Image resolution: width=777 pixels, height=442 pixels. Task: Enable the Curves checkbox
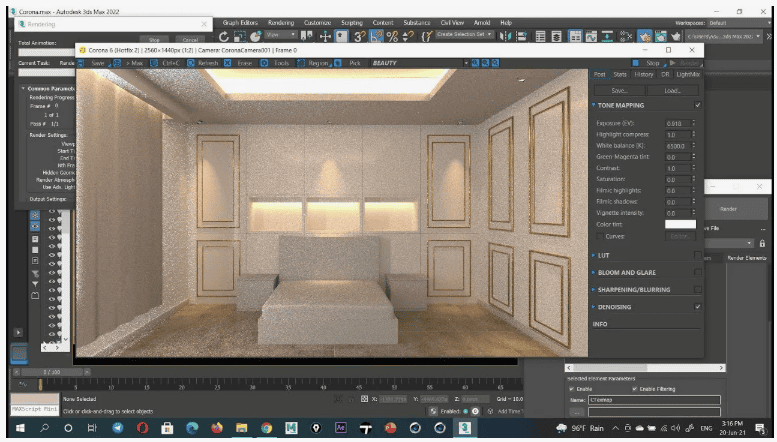click(x=600, y=236)
